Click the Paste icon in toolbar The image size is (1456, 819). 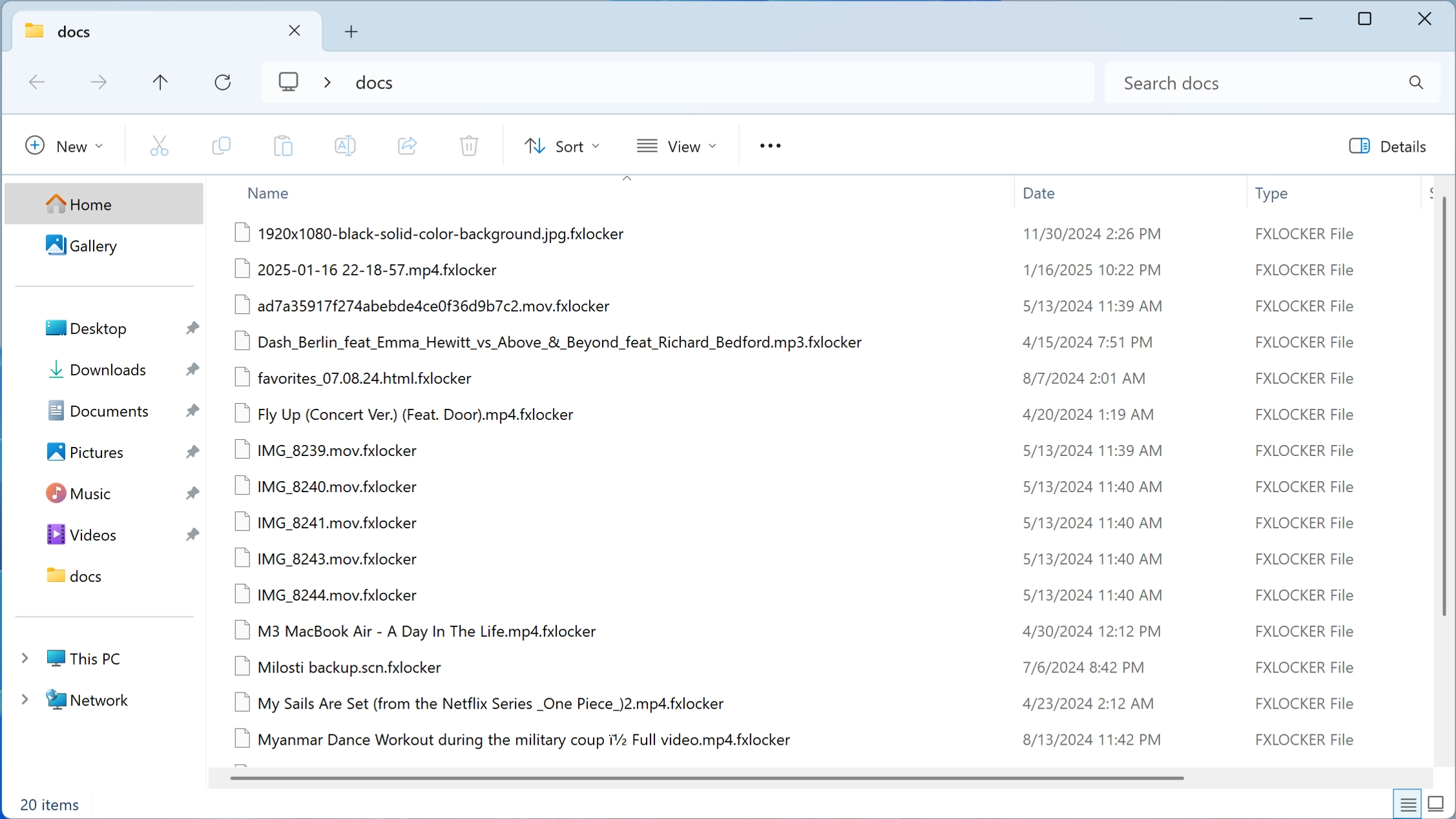283,146
